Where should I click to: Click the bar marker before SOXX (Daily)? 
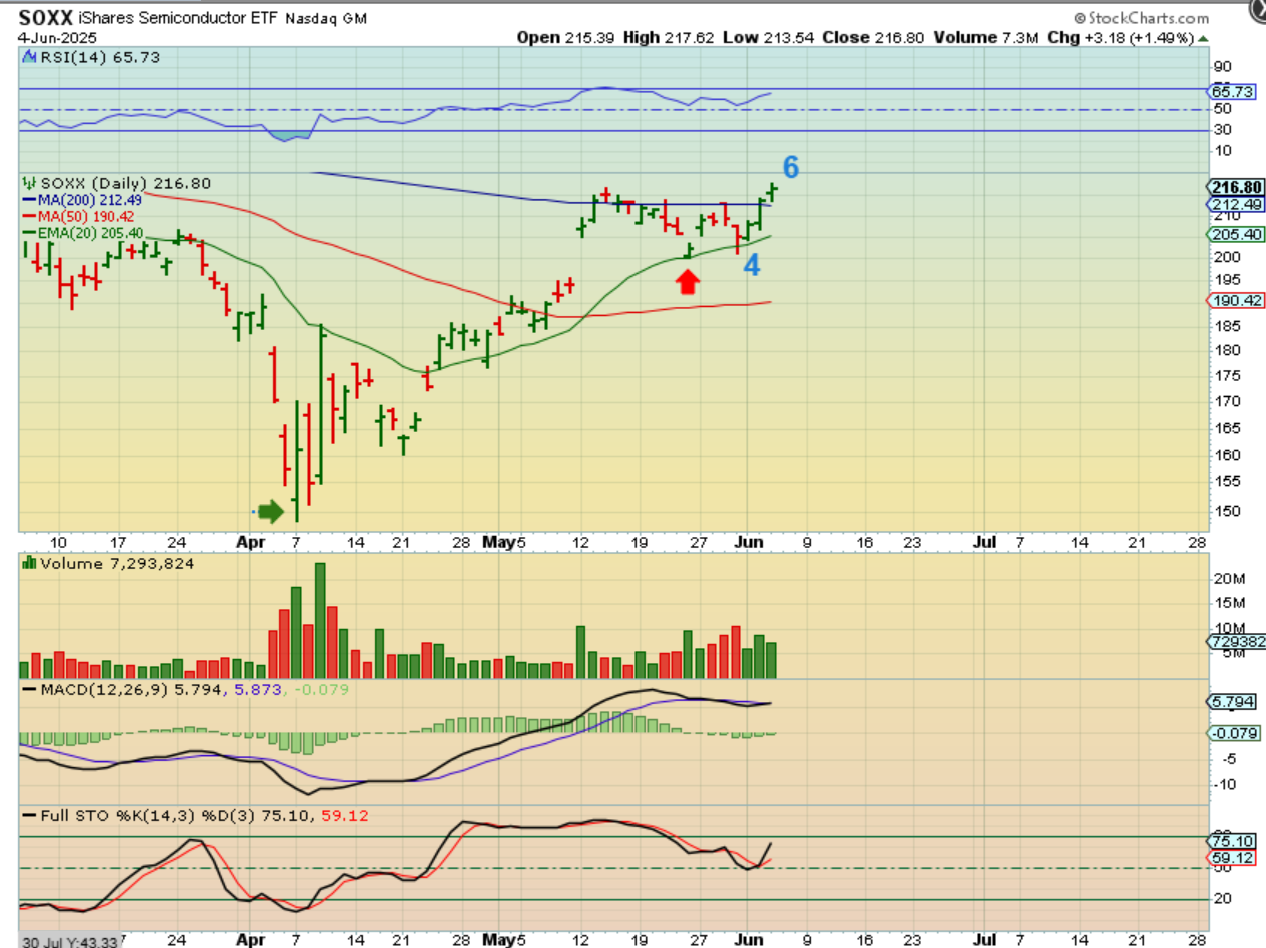(x=29, y=184)
